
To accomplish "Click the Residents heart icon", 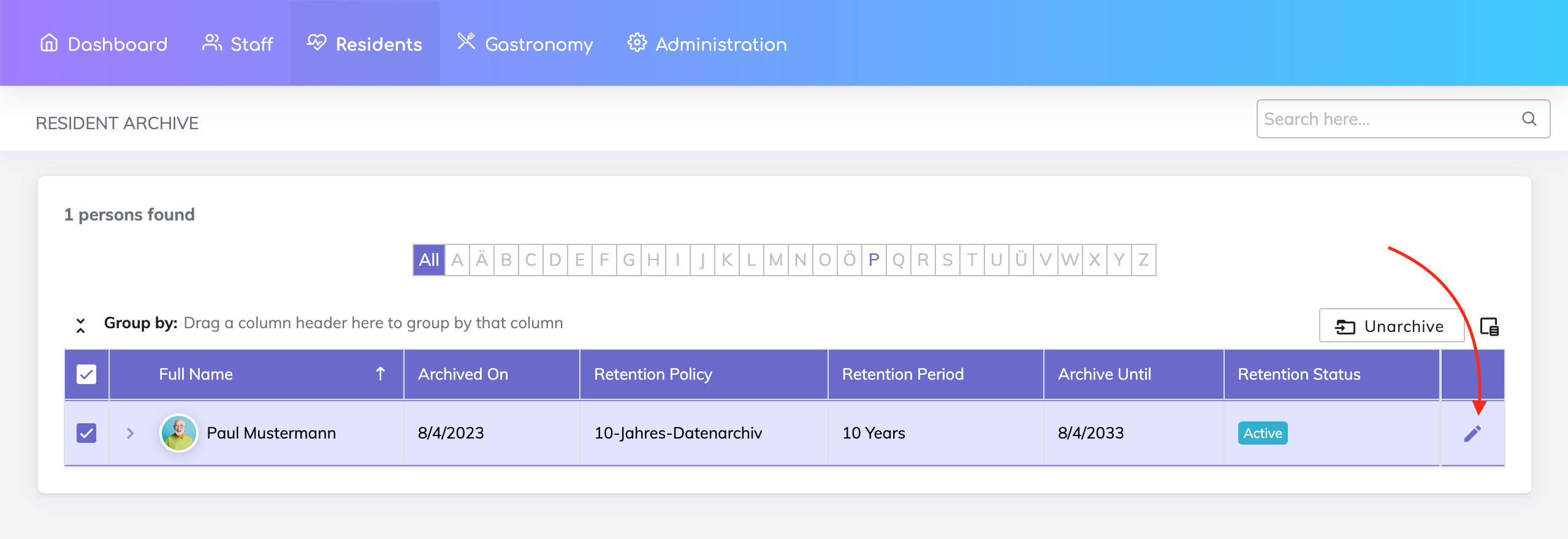I will click(x=317, y=43).
